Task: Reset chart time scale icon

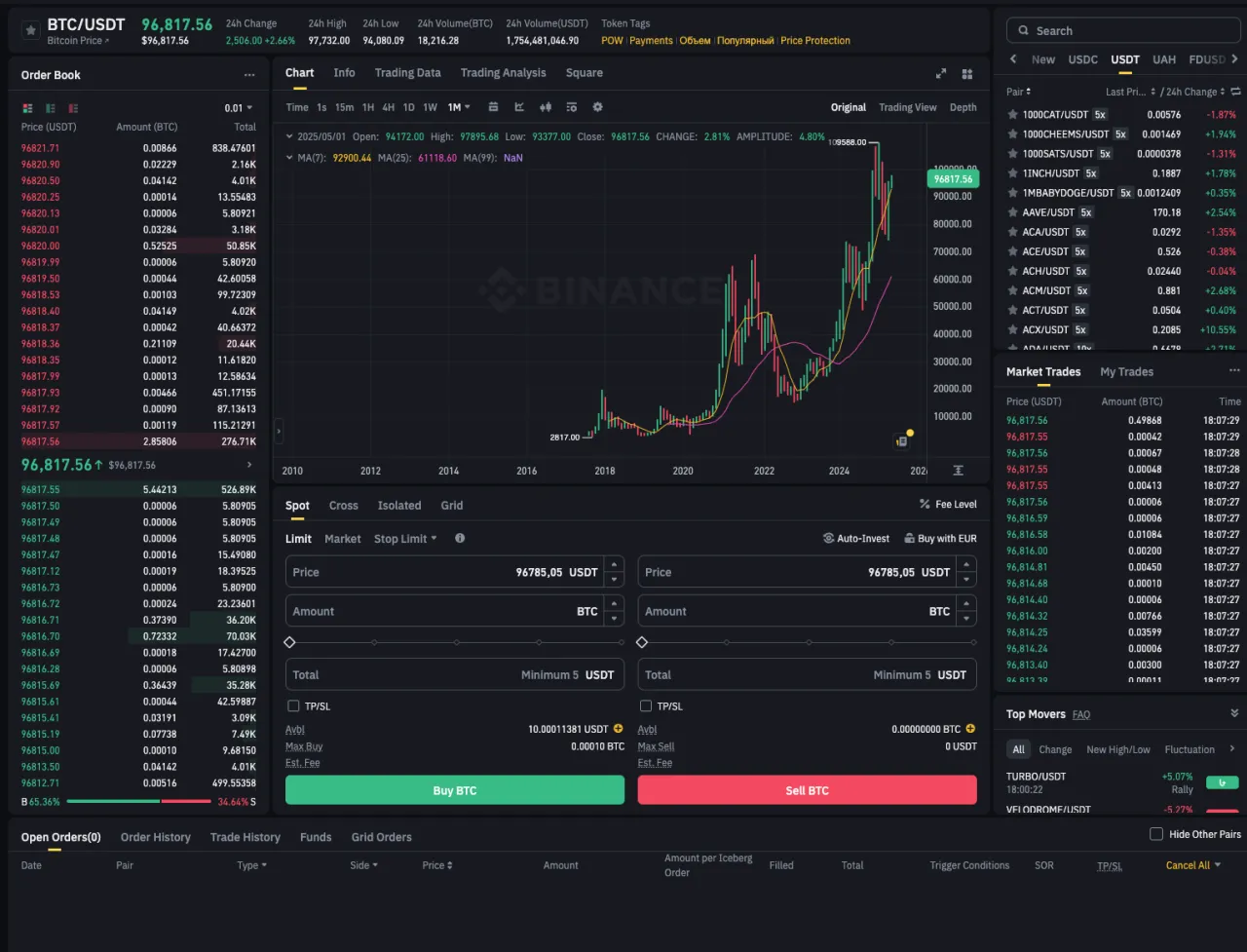Action: coord(958,471)
